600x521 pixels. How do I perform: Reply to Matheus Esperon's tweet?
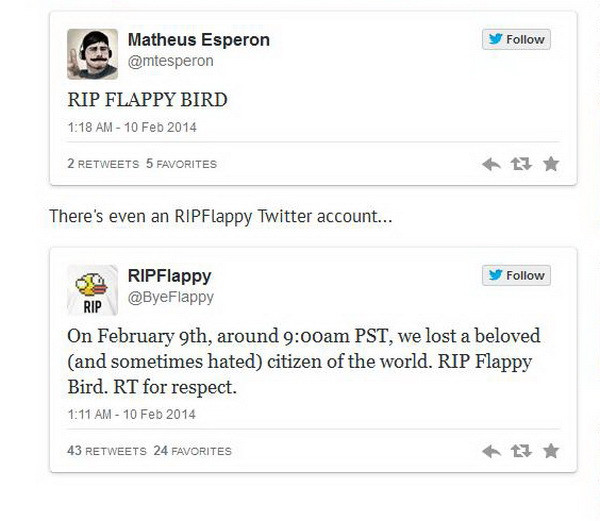tap(491, 164)
